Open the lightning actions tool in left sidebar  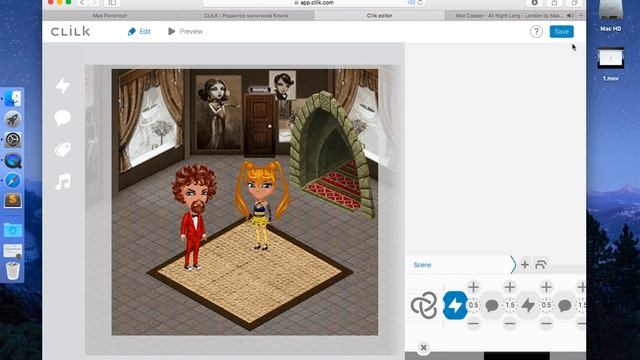62,86
